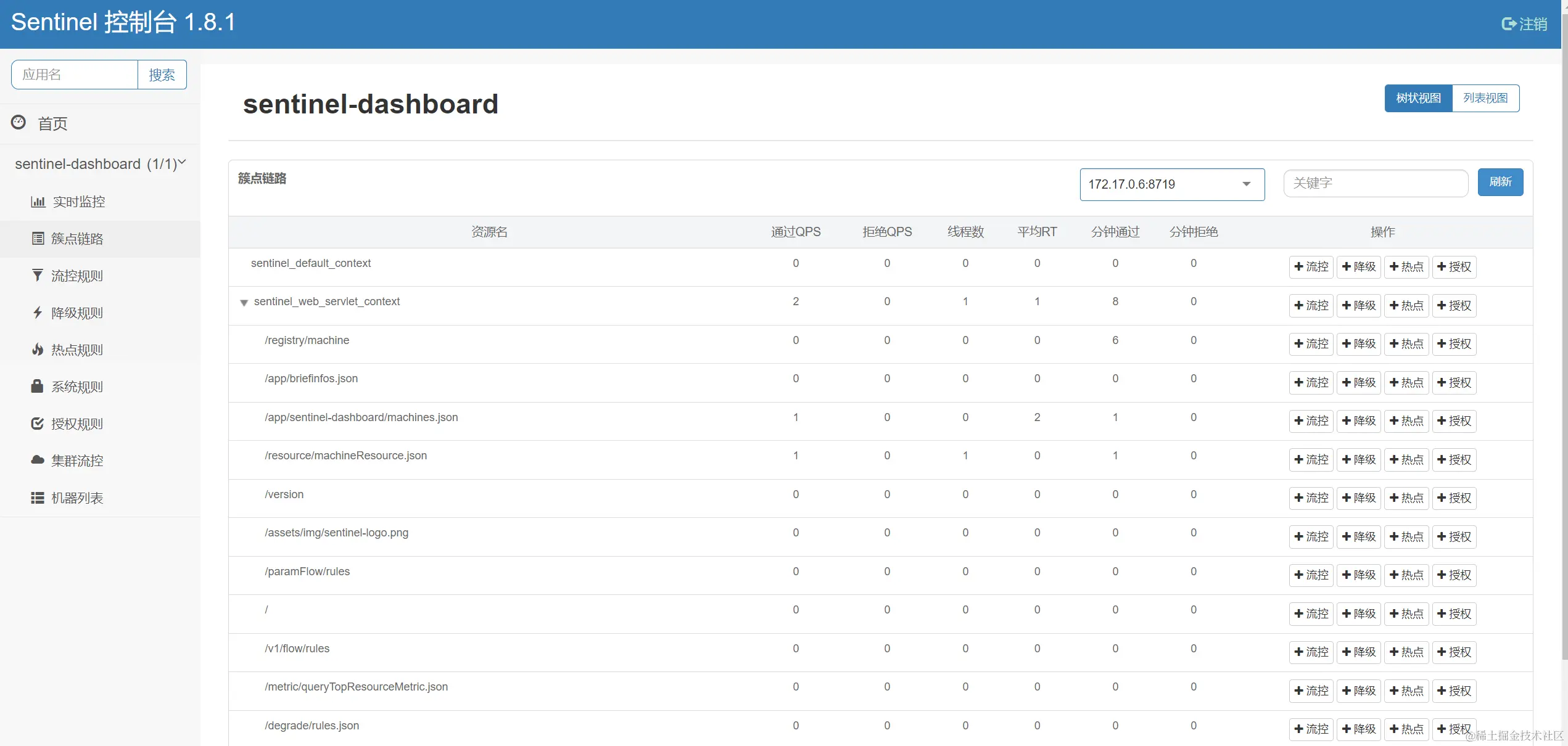Click the lightning bolt icon for 降级规则
The width and height of the screenshot is (1568, 746).
(x=38, y=313)
